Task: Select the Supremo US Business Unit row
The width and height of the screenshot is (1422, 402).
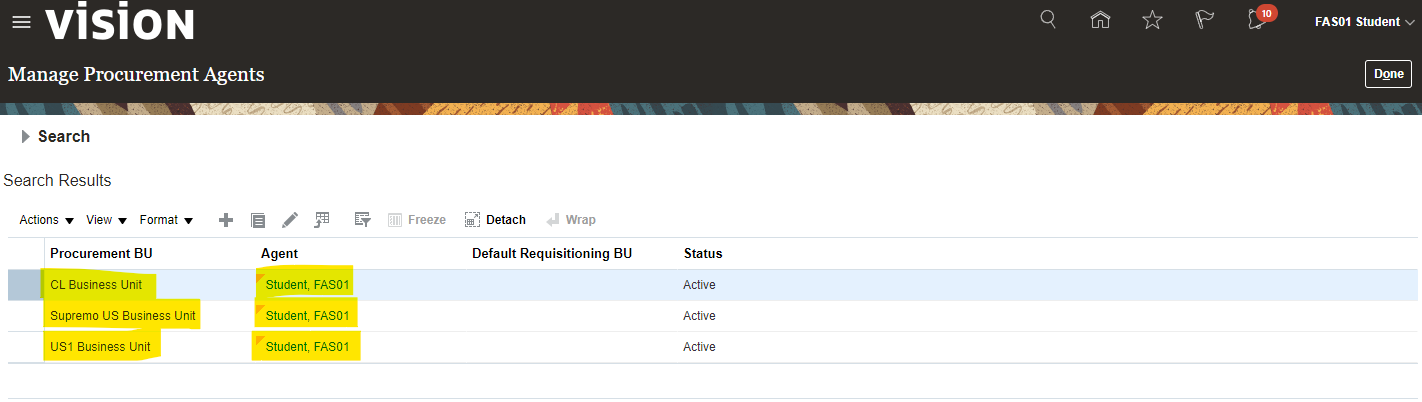Action: point(123,316)
